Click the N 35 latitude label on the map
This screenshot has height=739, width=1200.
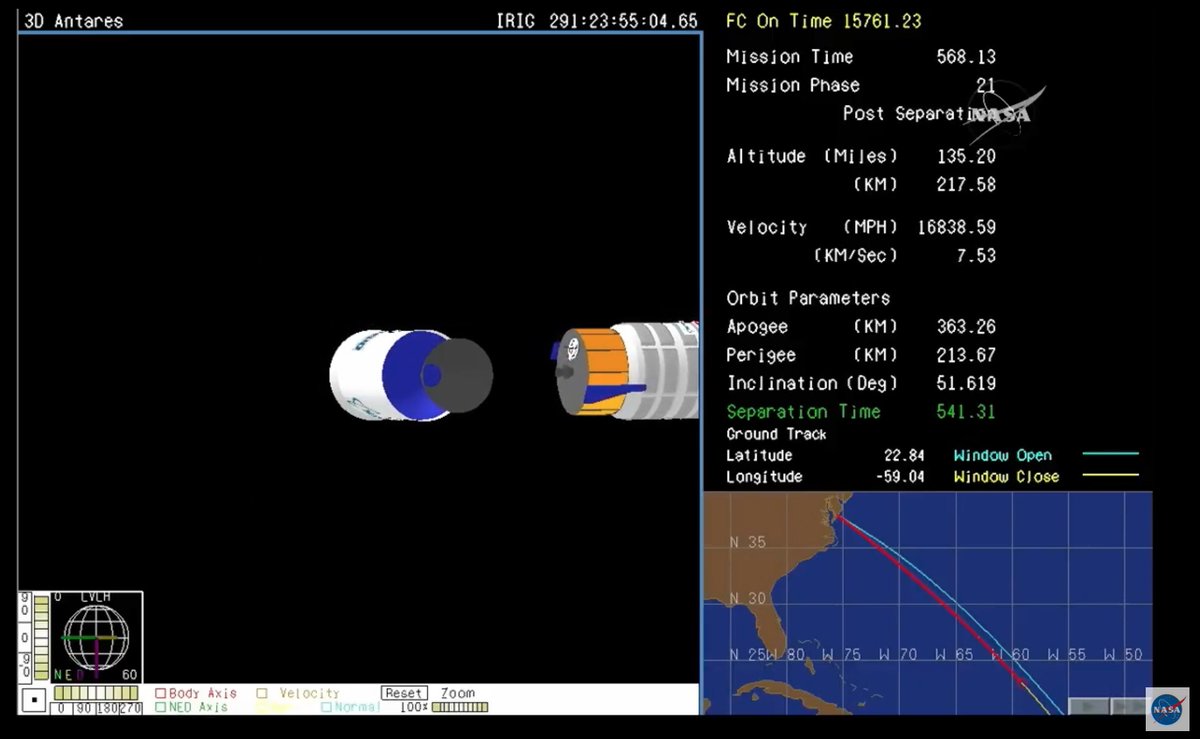pos(747,543)
